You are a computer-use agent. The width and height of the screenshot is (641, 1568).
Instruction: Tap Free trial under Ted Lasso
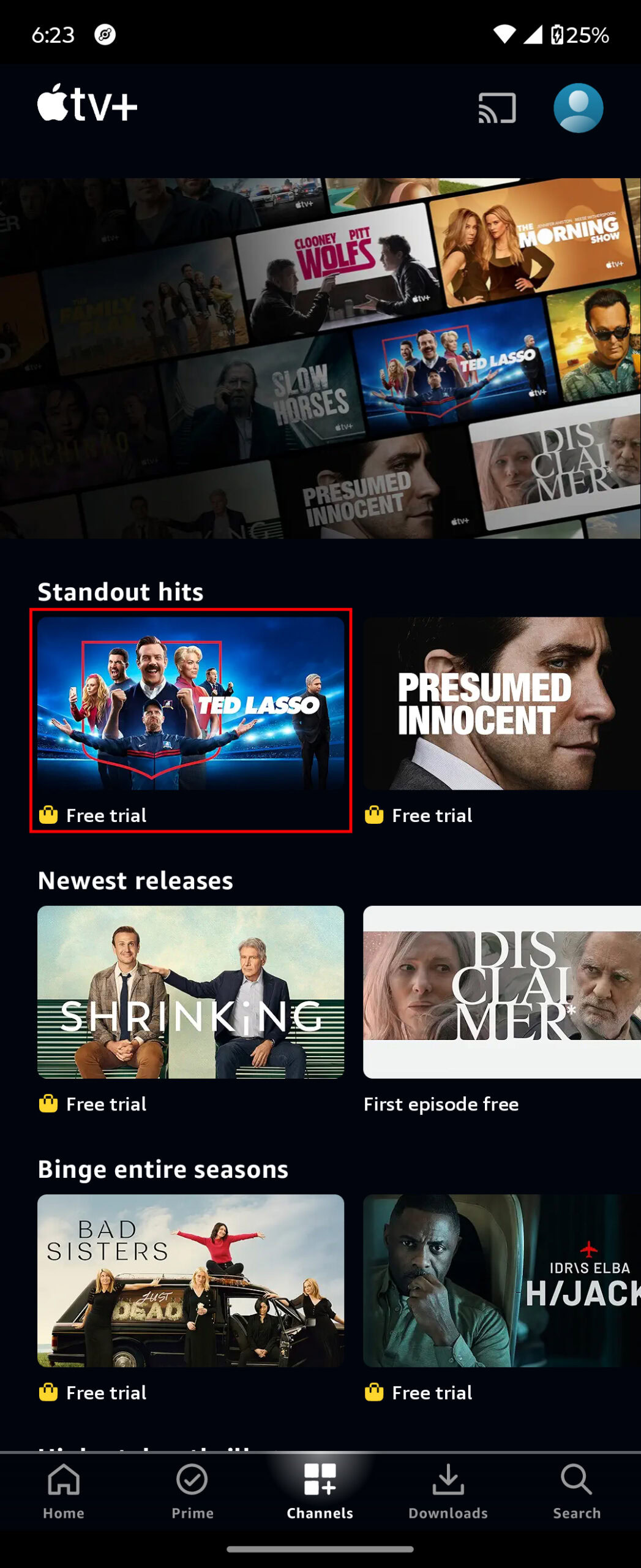point(106,815)
